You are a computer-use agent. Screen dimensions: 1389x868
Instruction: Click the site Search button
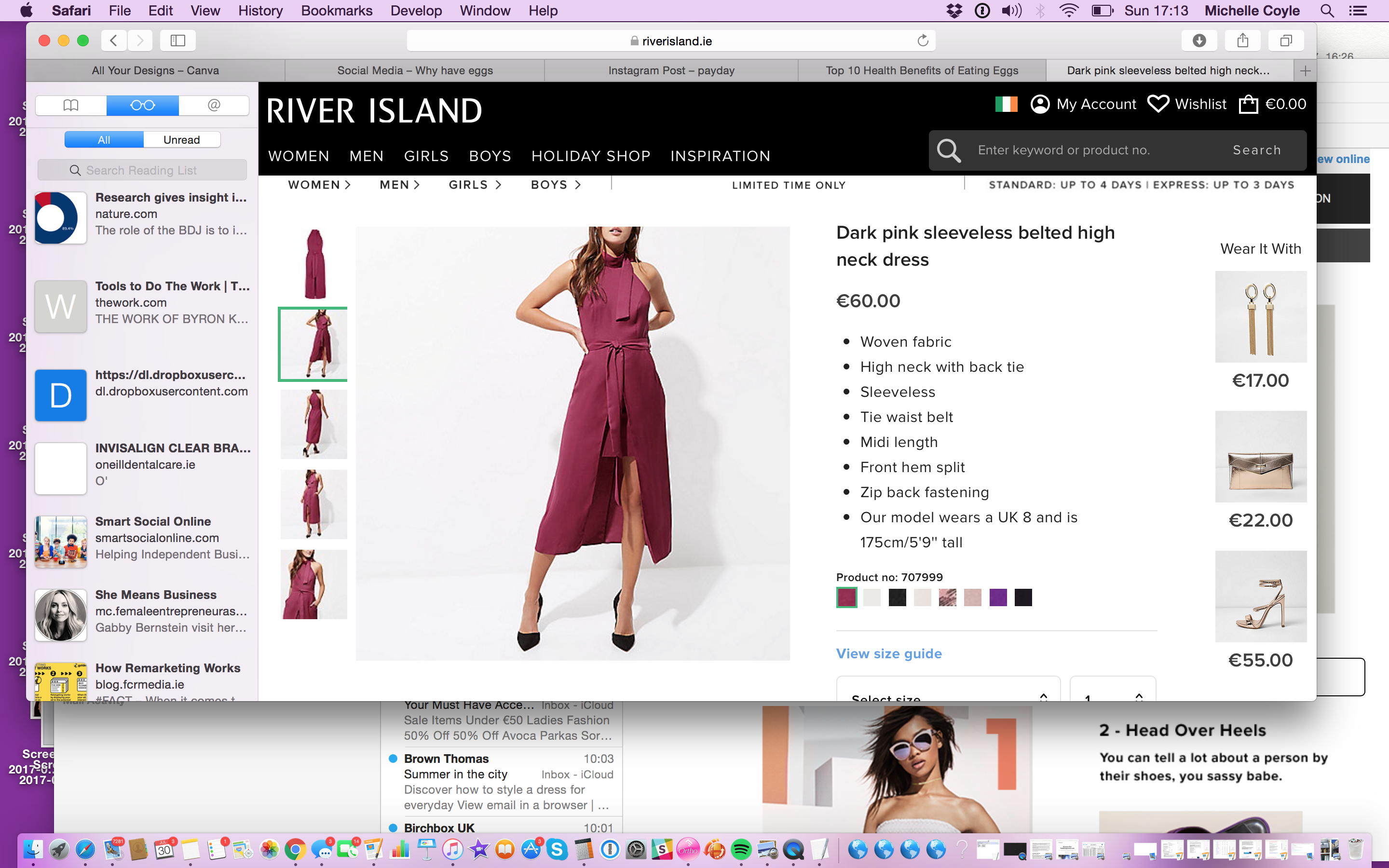(1256, 150)
